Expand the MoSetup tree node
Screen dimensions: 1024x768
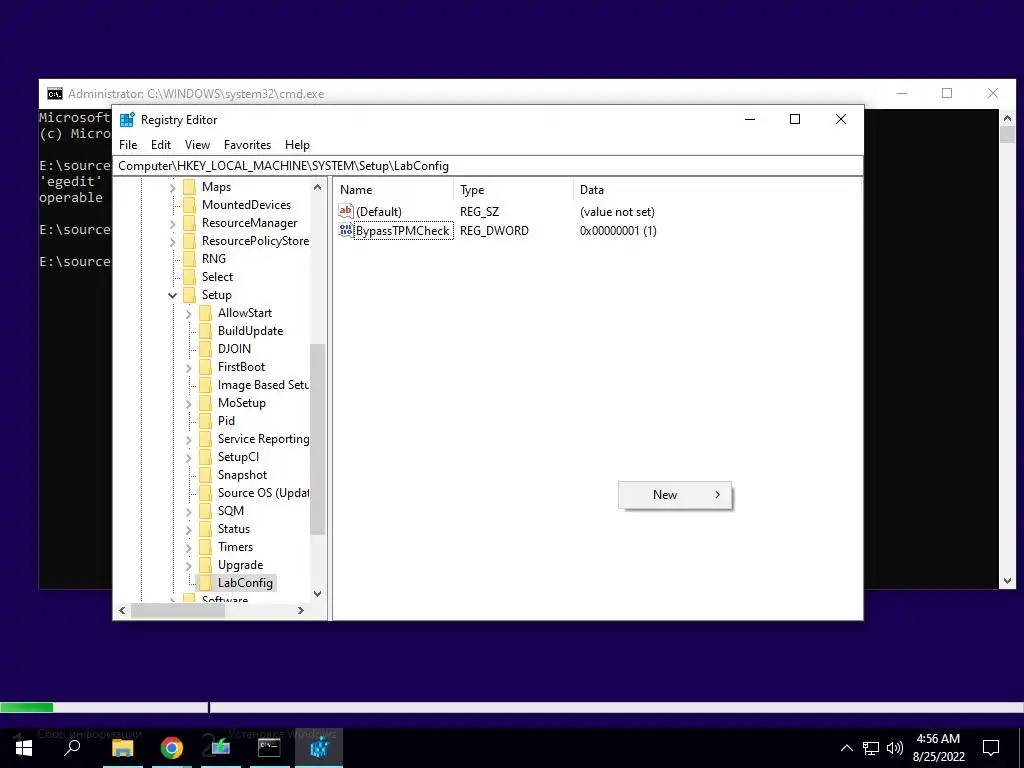pyautogui.click(x=189, y=403)
